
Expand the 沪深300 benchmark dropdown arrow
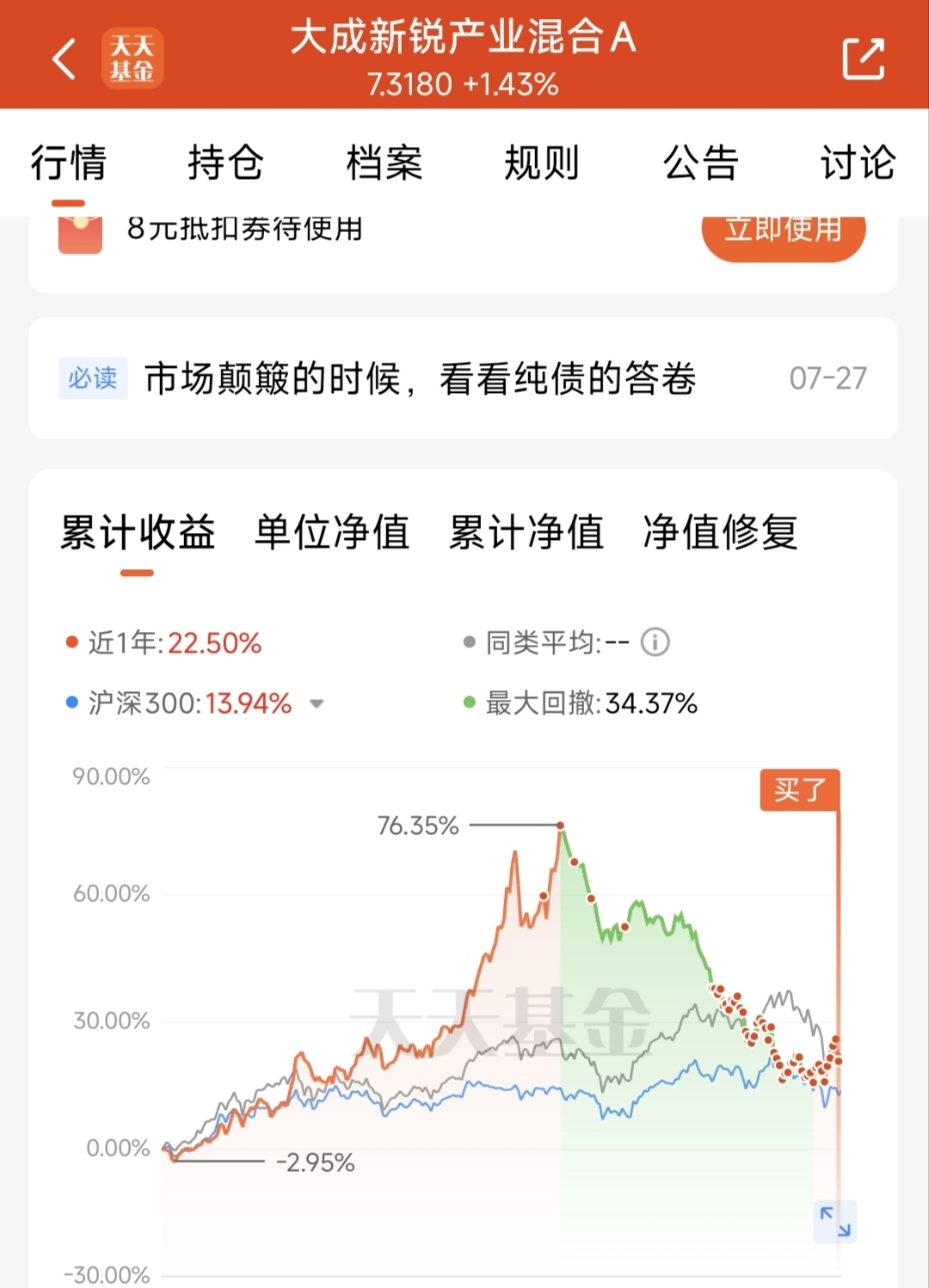pyautogui.click(x=317, y=703)
